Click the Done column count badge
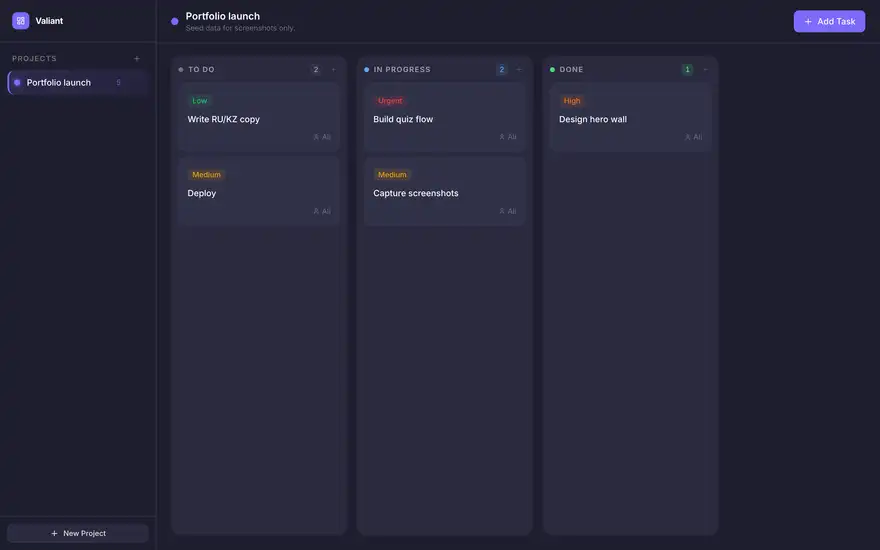The image size is (880, 550). click(688, 70)
